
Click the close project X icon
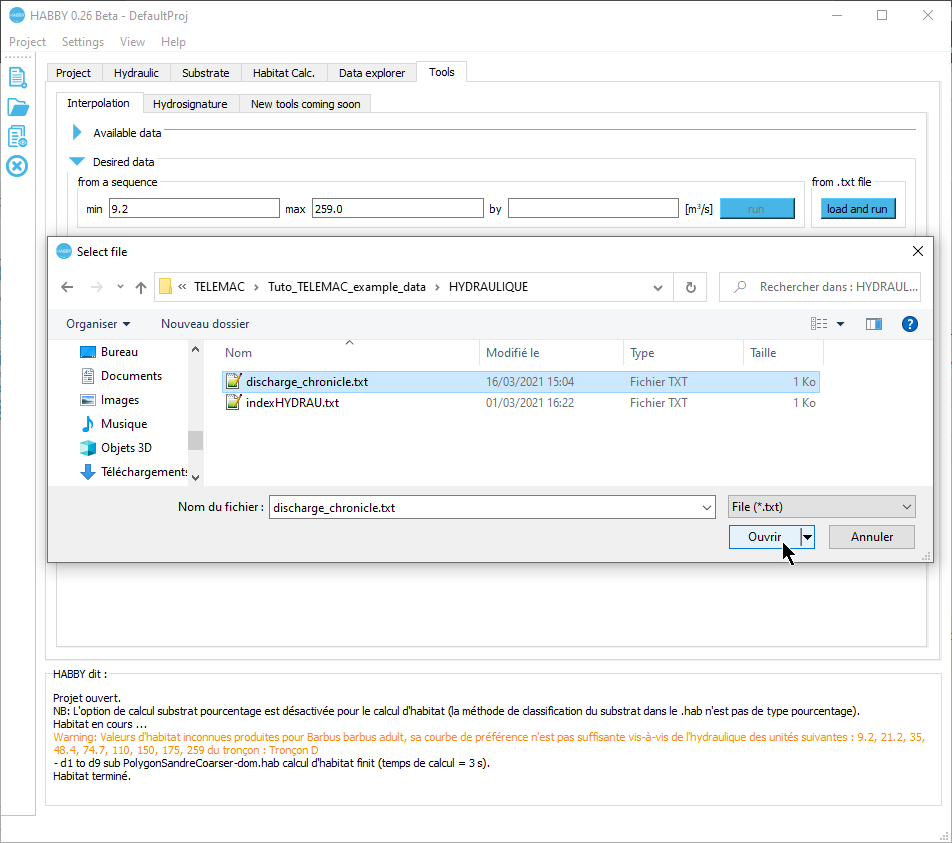(x=17, y=166)
